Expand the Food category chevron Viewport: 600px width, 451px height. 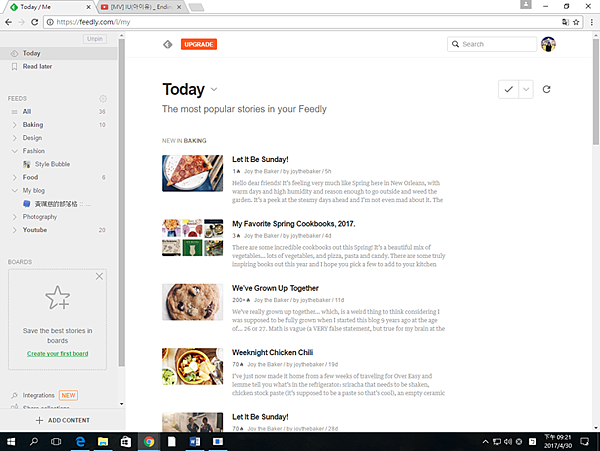point(15,177)
